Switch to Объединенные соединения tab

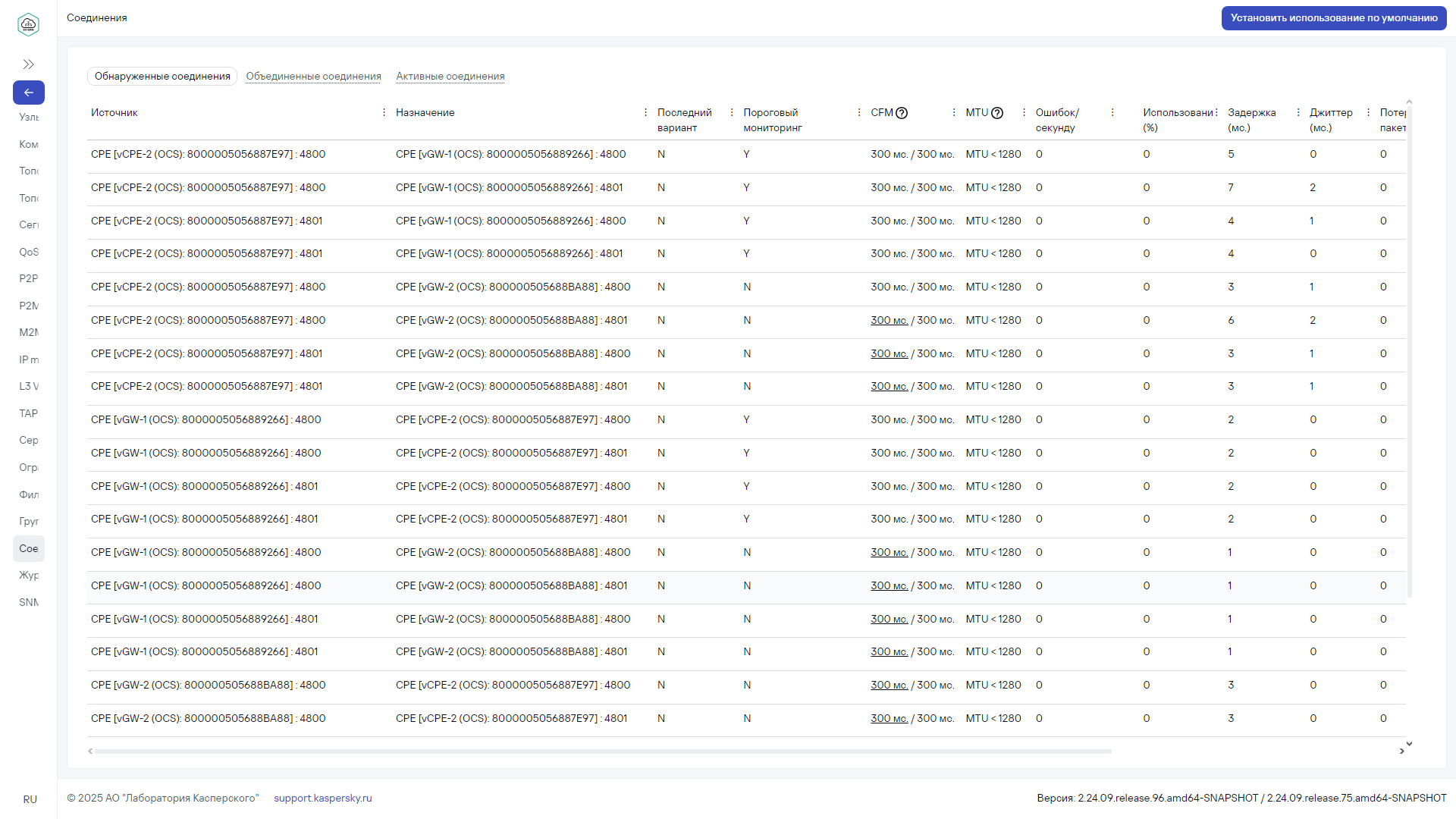(313, 76)
